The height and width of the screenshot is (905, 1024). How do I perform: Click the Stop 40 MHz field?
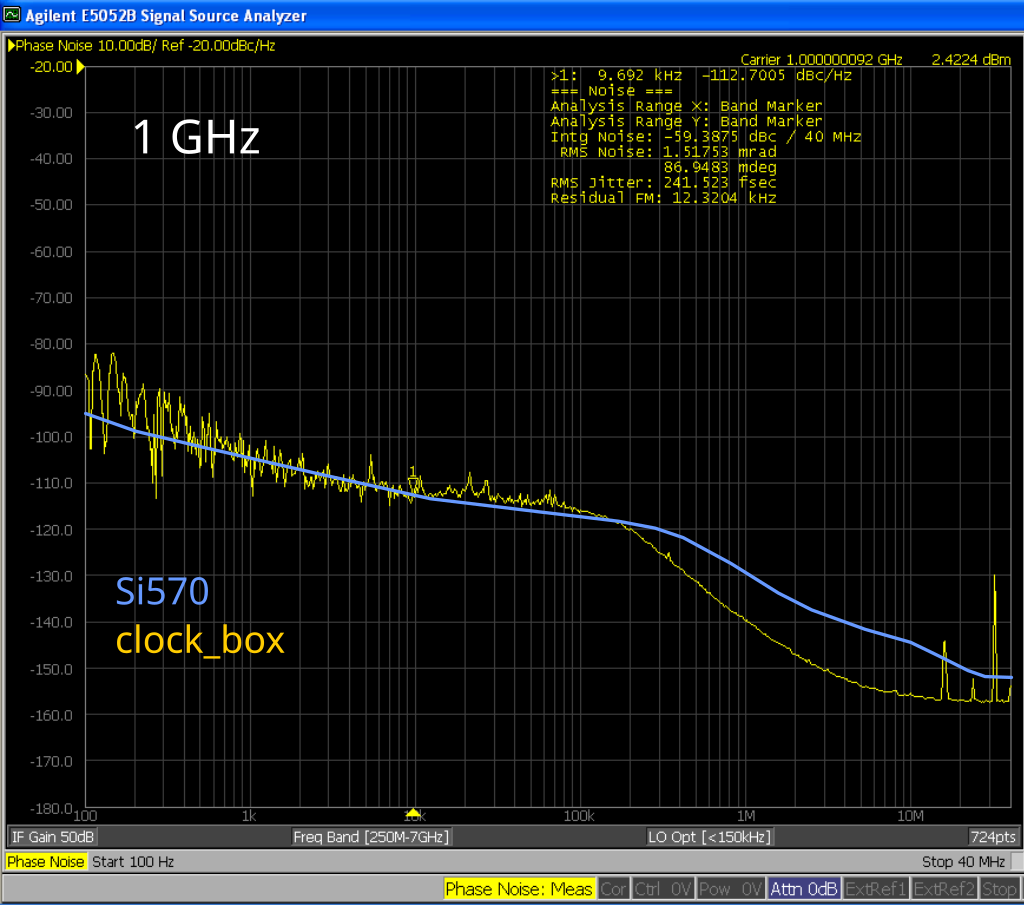click(963, 862)
